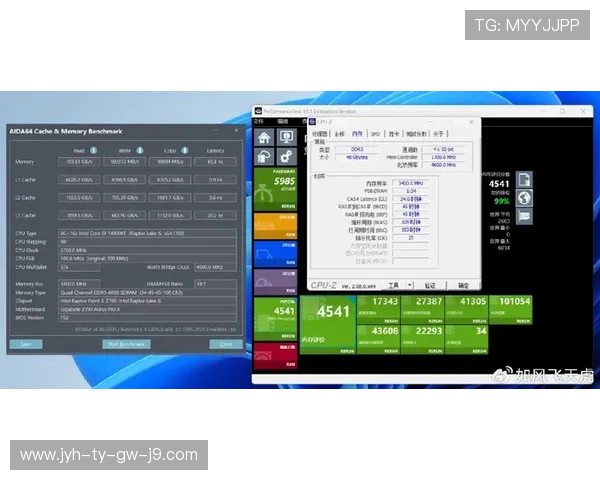Viewport: 600px width, 480px height.
Task: Click the Save button in AIDA64
Action: coord(25,344)
